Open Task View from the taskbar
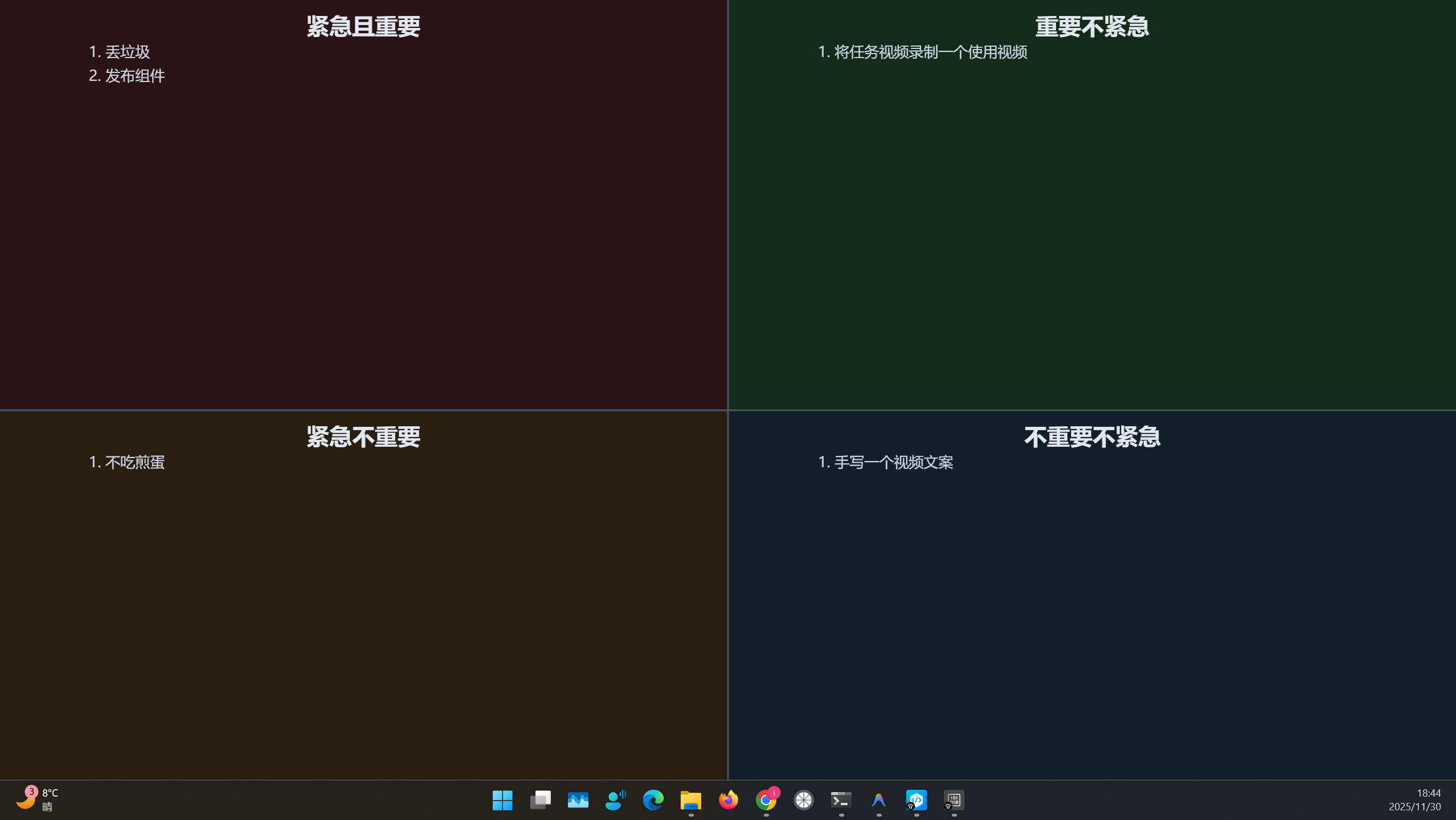Screen dimensions: 1456x820 540,799
